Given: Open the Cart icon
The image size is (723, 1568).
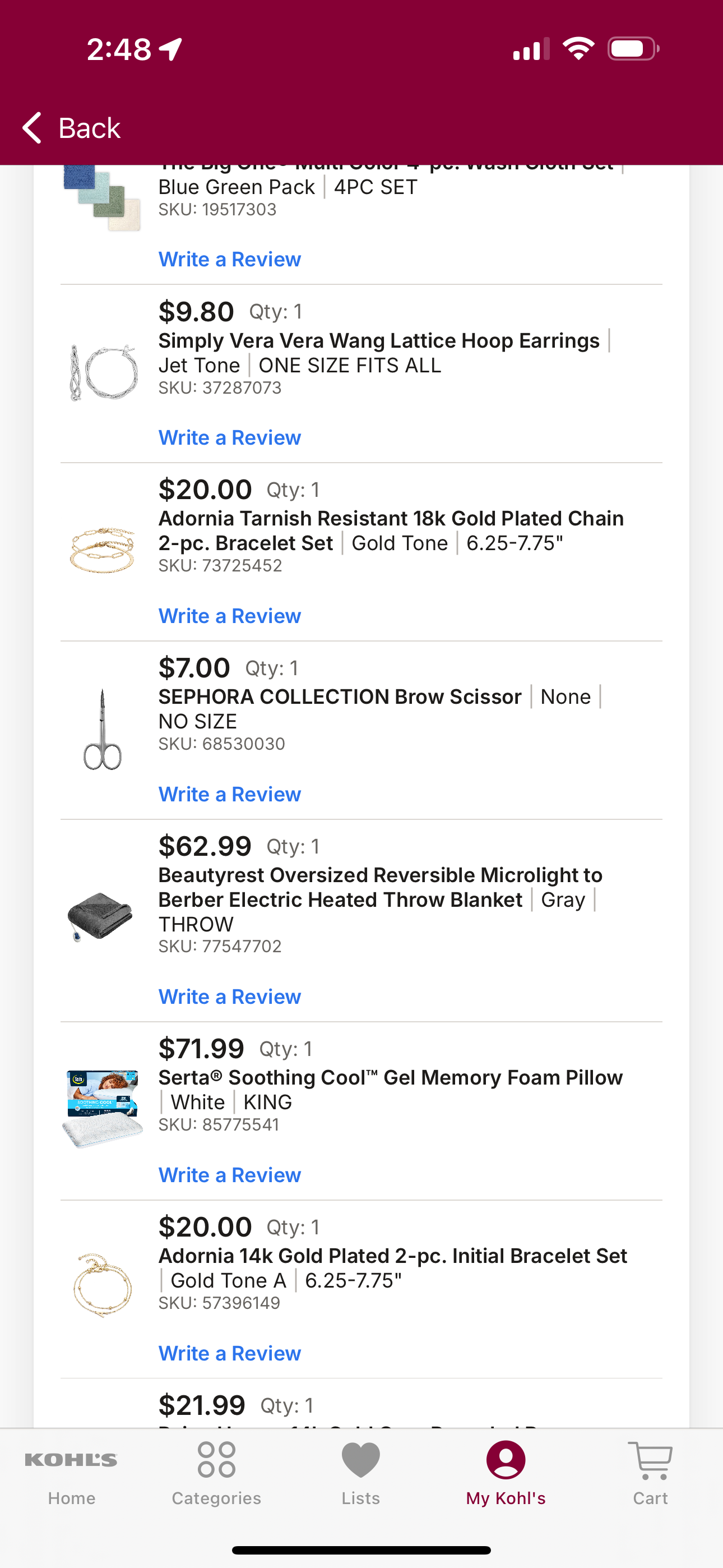Looking at the screenshot, I should click(x=650, y=1460).
